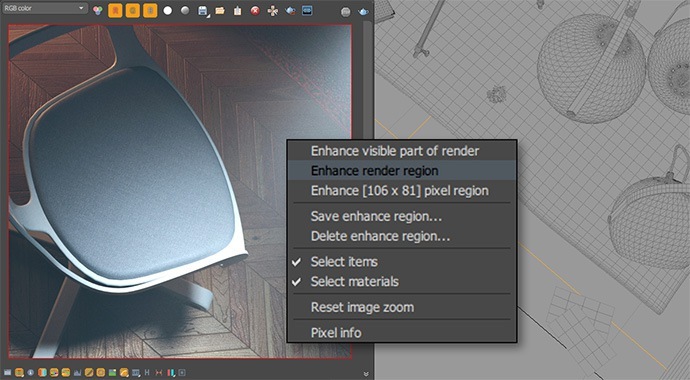Toggle the red channel button
The height and width of the screenshot is (380, 690).
pos(115,11)
